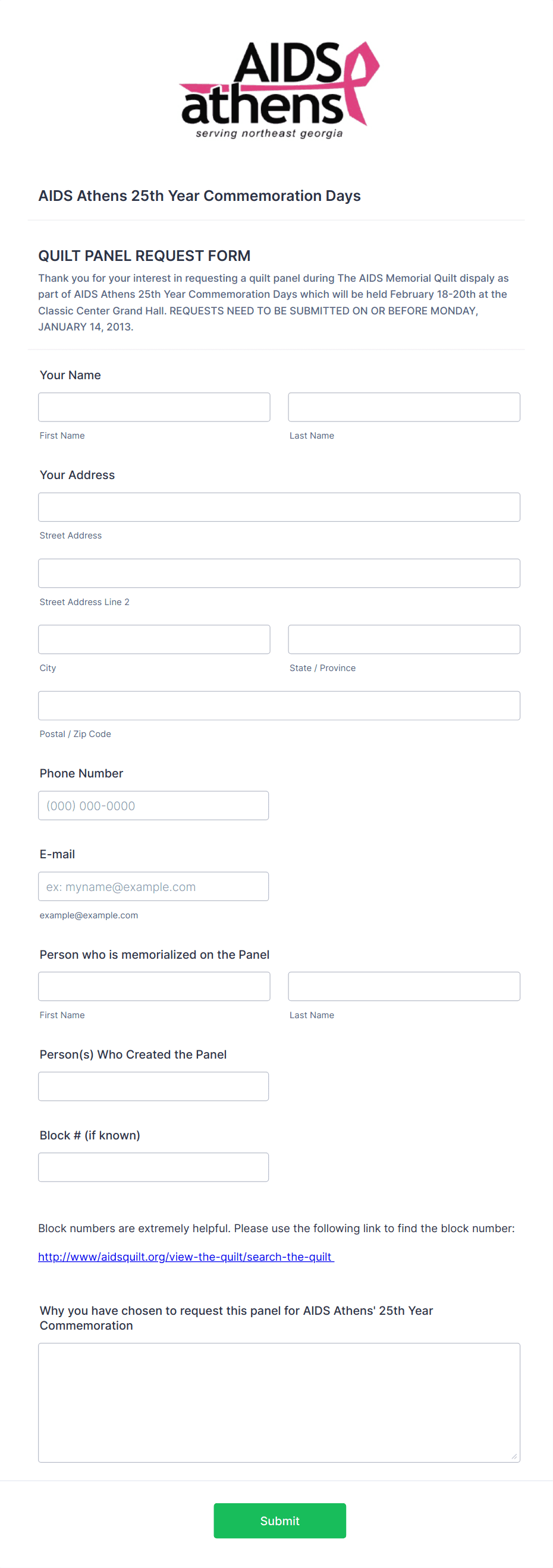The height and width of the screenshot is (1568, 553).
Task: Click memorialized person's First Name field
Action: click(154, 985)
